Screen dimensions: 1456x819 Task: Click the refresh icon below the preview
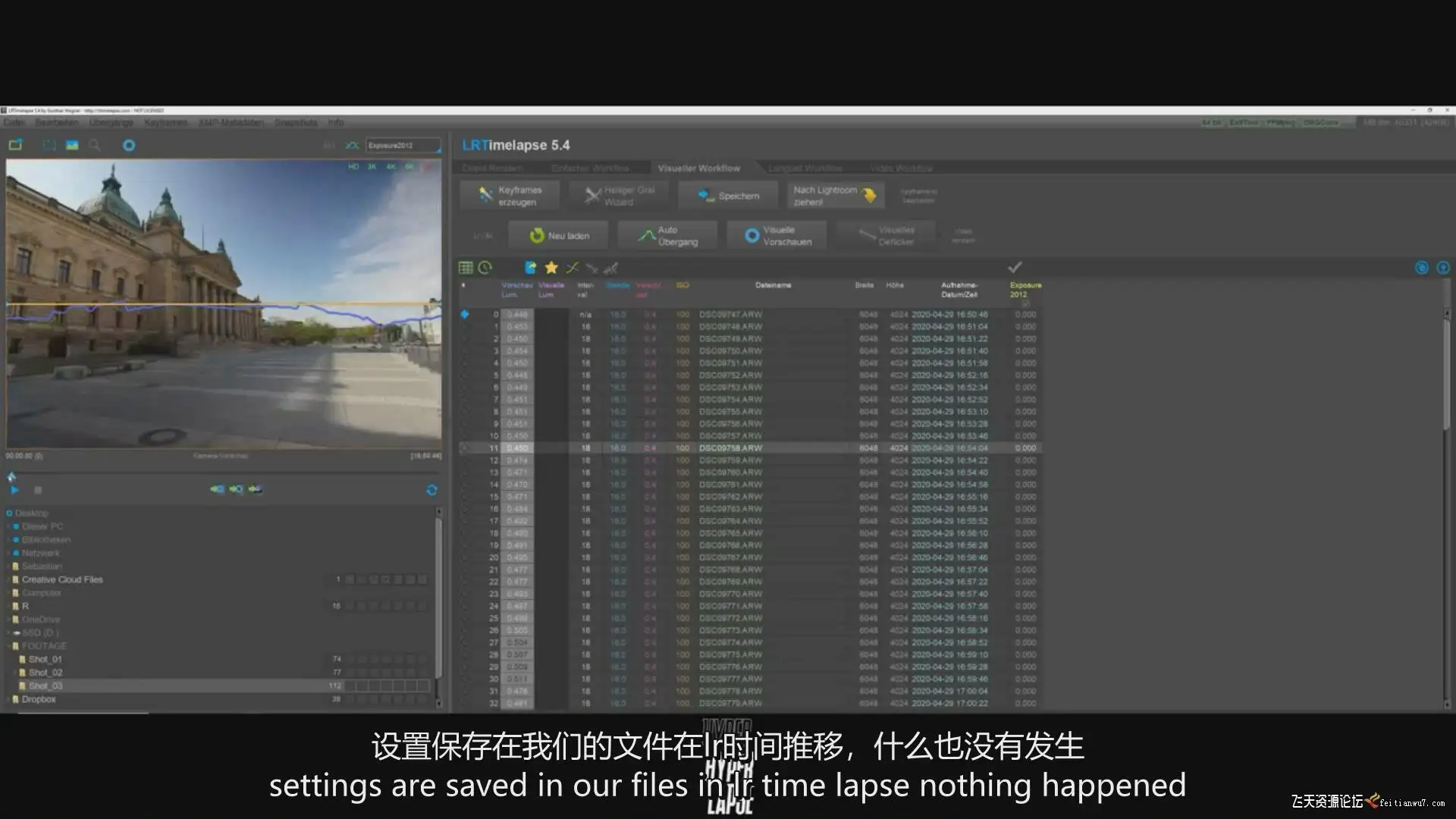pos(431,490)
